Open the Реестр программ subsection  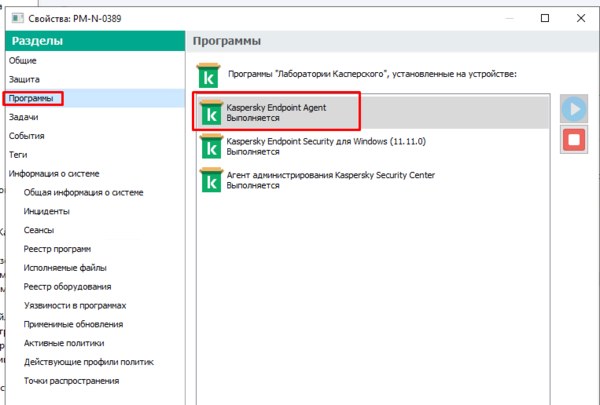[57, 249]
